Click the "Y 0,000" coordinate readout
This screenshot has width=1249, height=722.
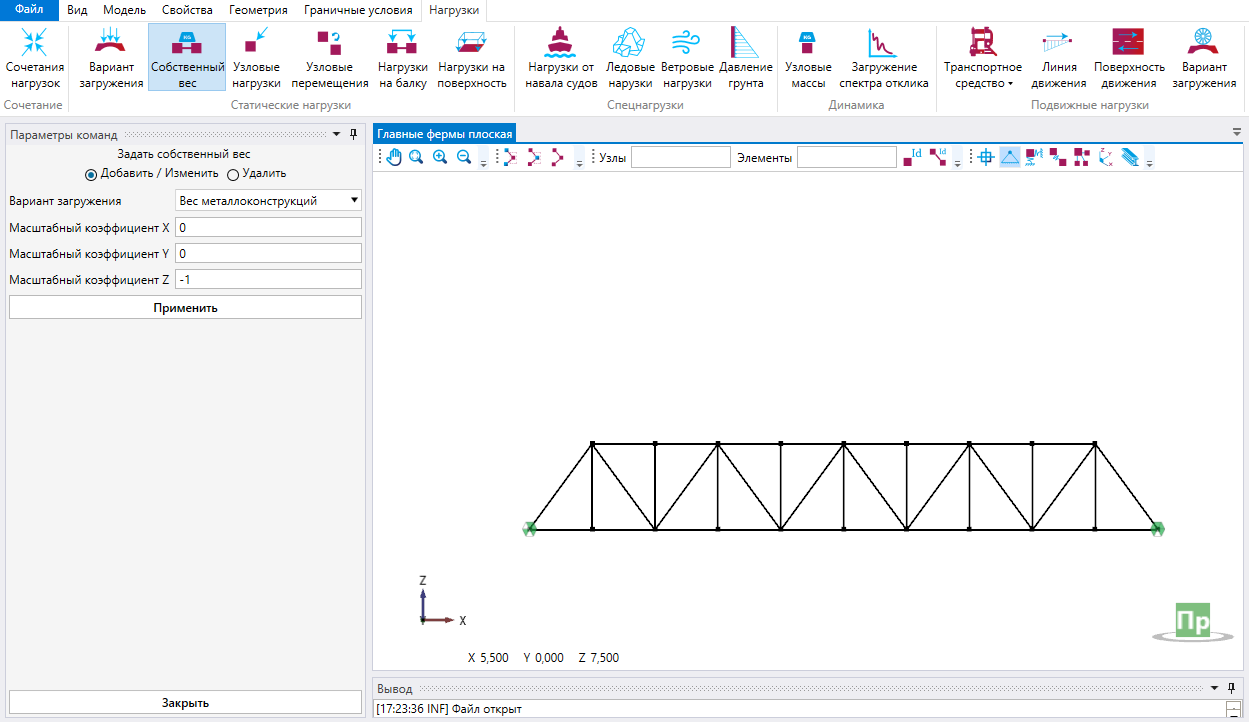click(544, 657)
